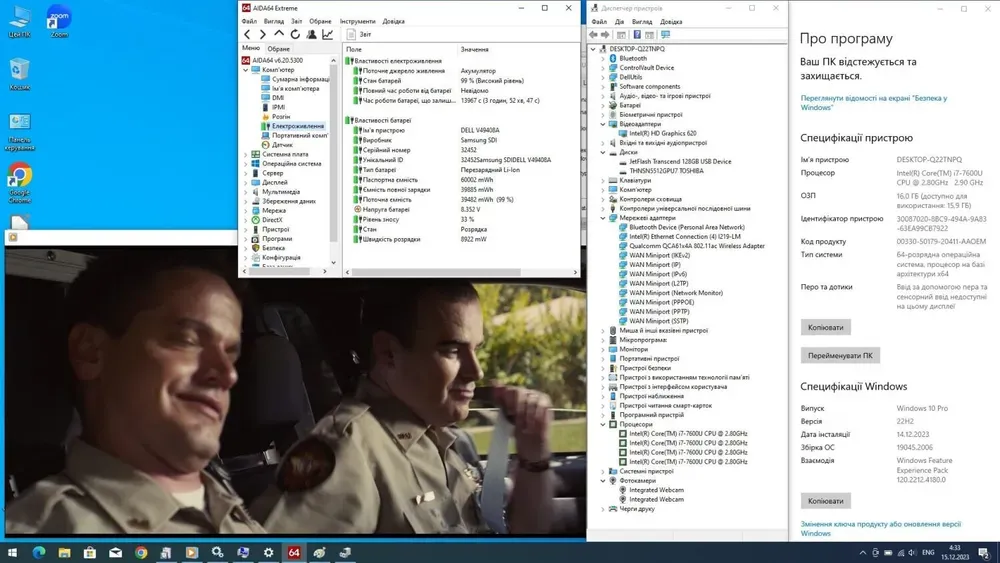Select Датчик in the AIDA64 tree

pyautogui.click(x=282, y=145)
